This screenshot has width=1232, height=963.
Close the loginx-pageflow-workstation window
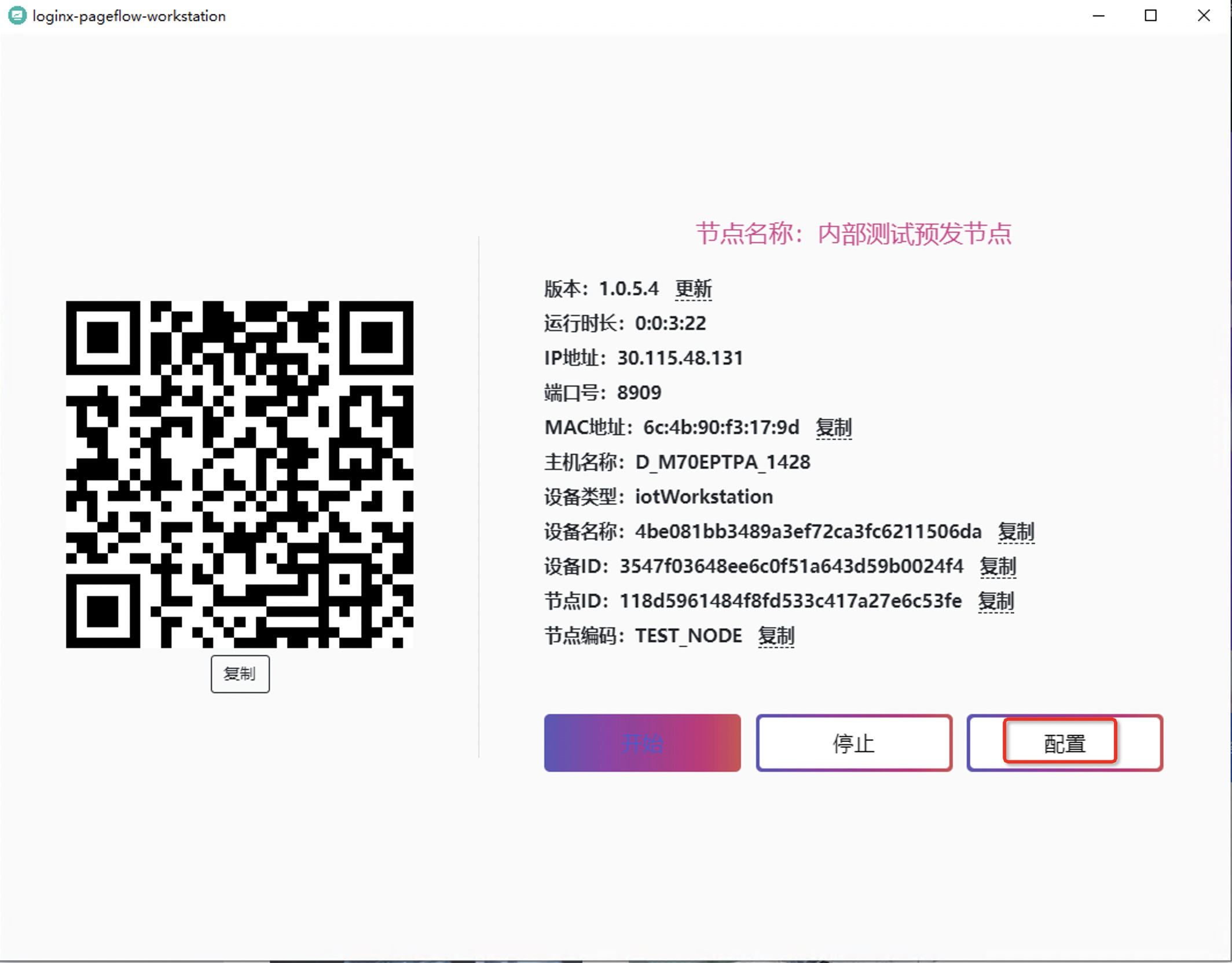point(1204,16)
